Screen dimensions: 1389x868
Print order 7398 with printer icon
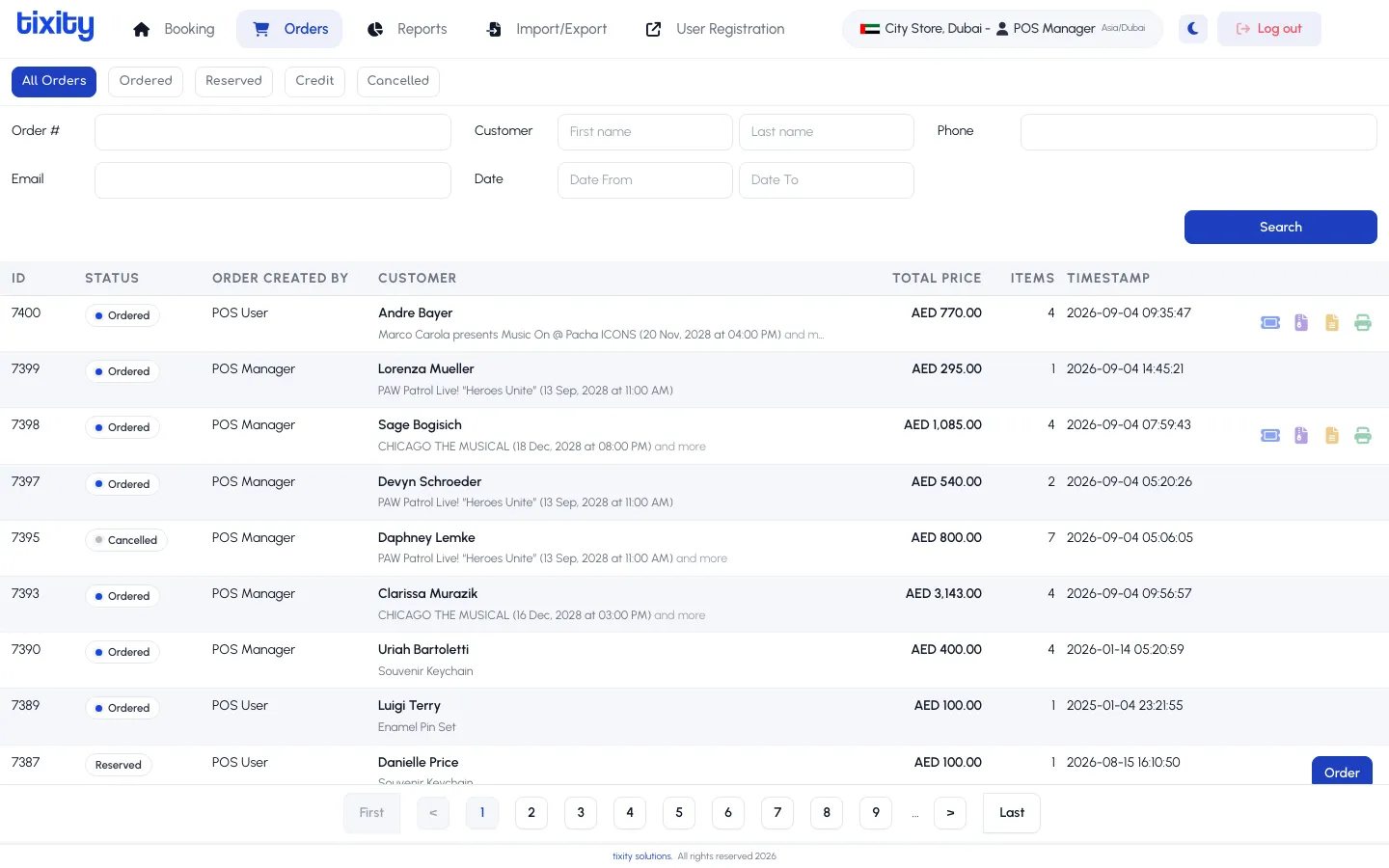[1363, 436]
